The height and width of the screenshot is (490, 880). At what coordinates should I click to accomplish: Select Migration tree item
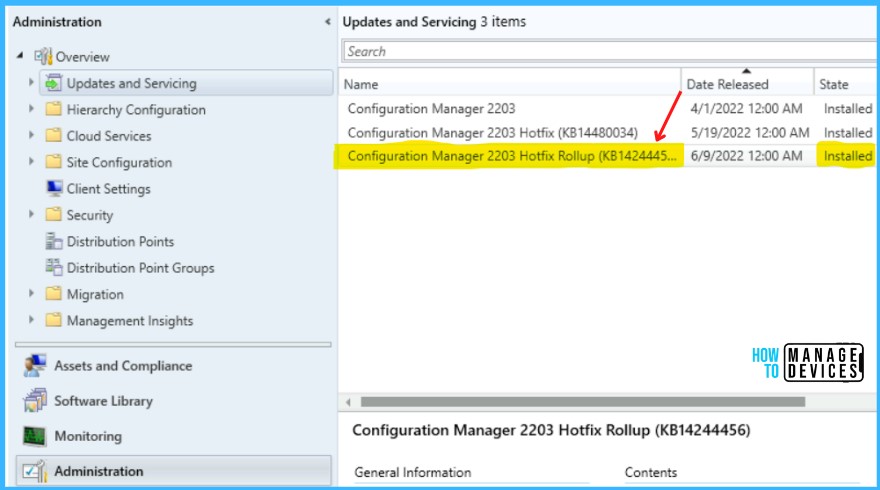[x=95, y=294]
